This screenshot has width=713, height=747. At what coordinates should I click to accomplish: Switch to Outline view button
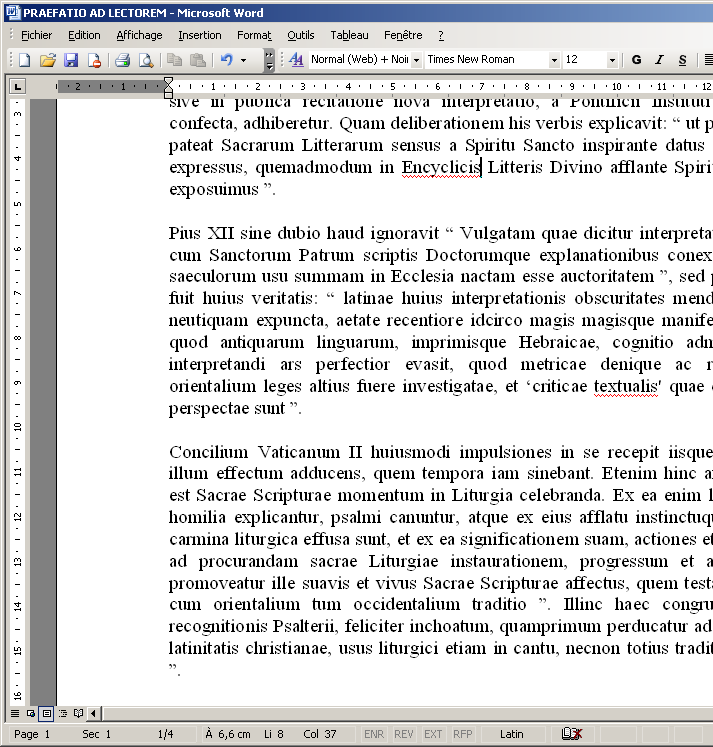point(63,713)
